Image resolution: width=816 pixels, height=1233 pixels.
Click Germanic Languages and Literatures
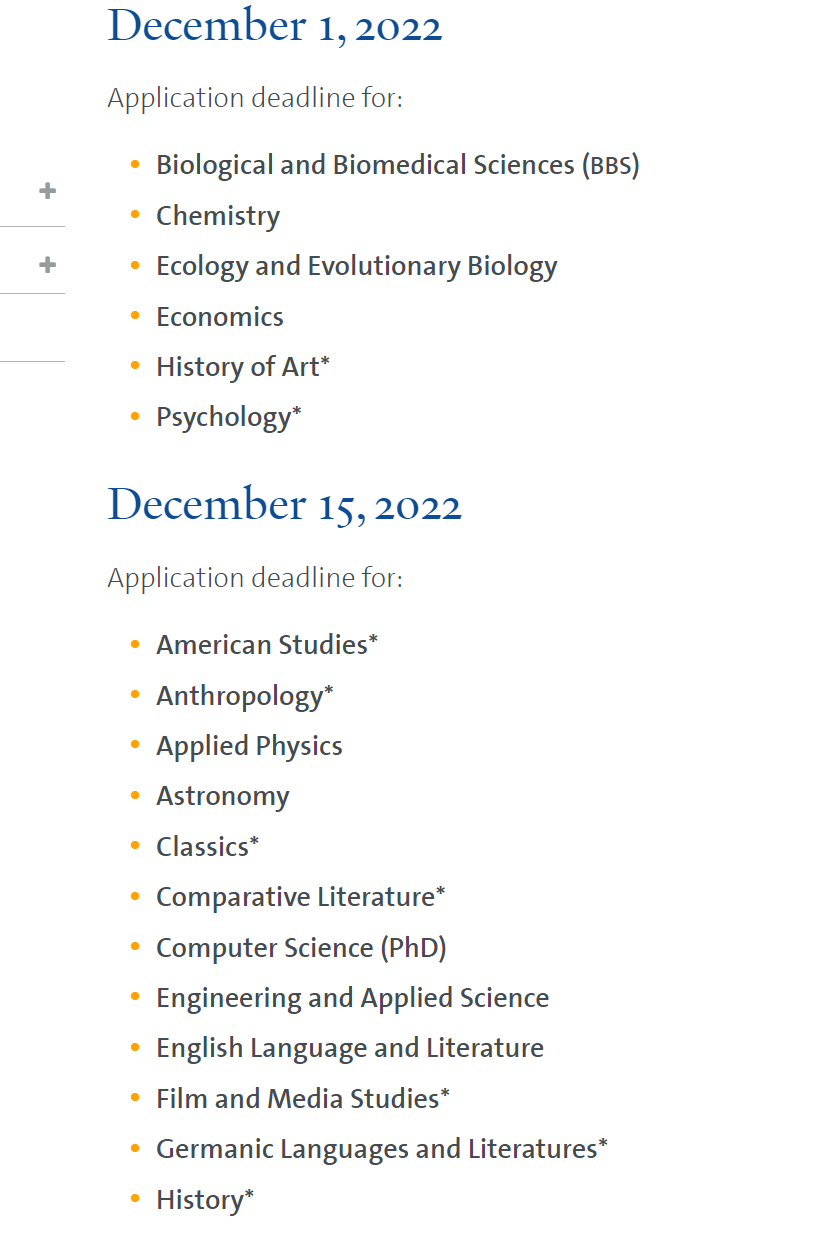click(381, 1149)
